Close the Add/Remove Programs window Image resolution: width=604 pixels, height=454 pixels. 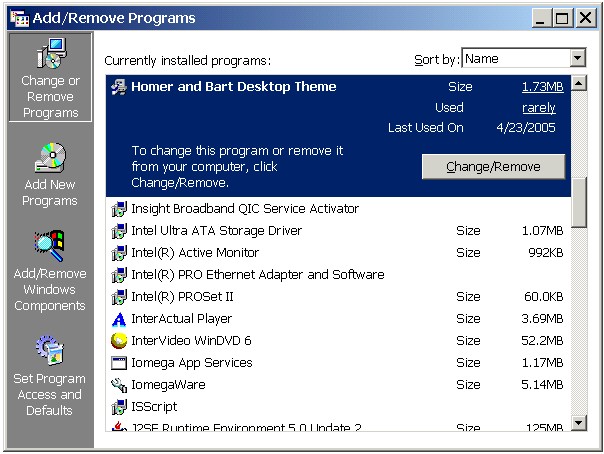(585, 18)
